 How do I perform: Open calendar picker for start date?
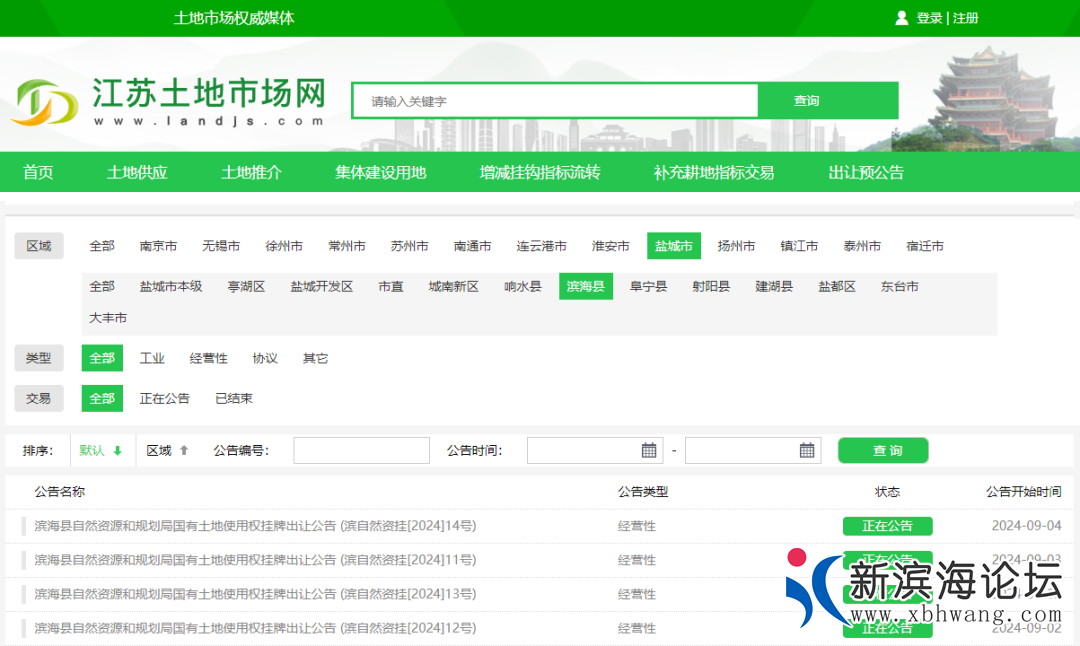[x=649, y=451]
